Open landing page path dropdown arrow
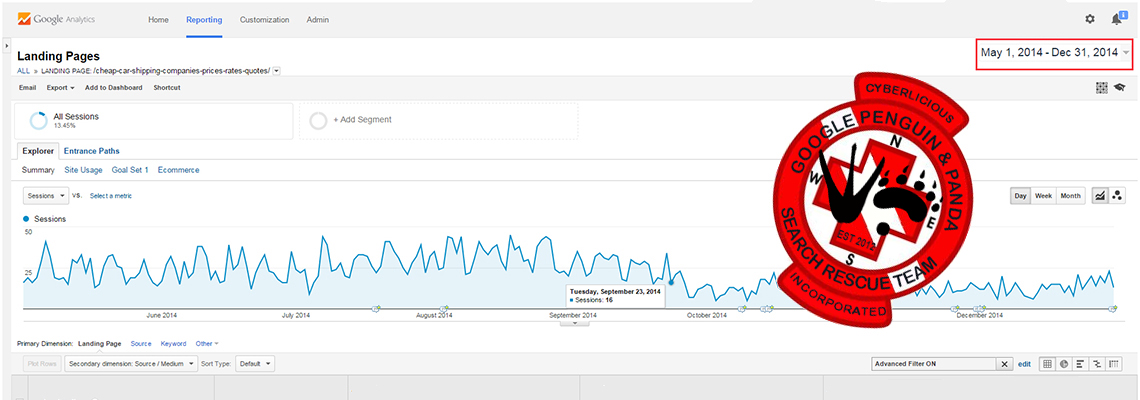1140x400 pixels. point(276,71)
